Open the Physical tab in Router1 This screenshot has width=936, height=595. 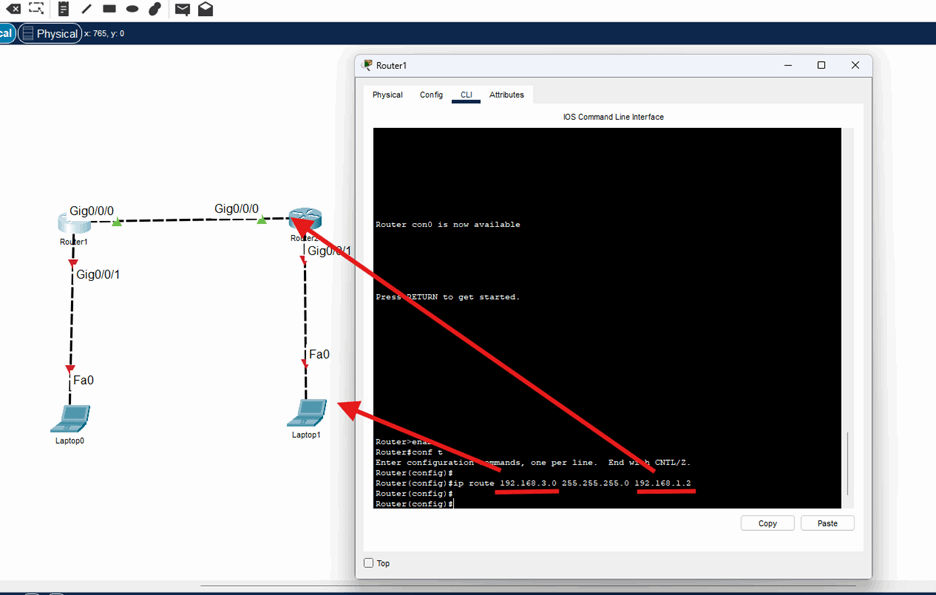click(387, 95)
